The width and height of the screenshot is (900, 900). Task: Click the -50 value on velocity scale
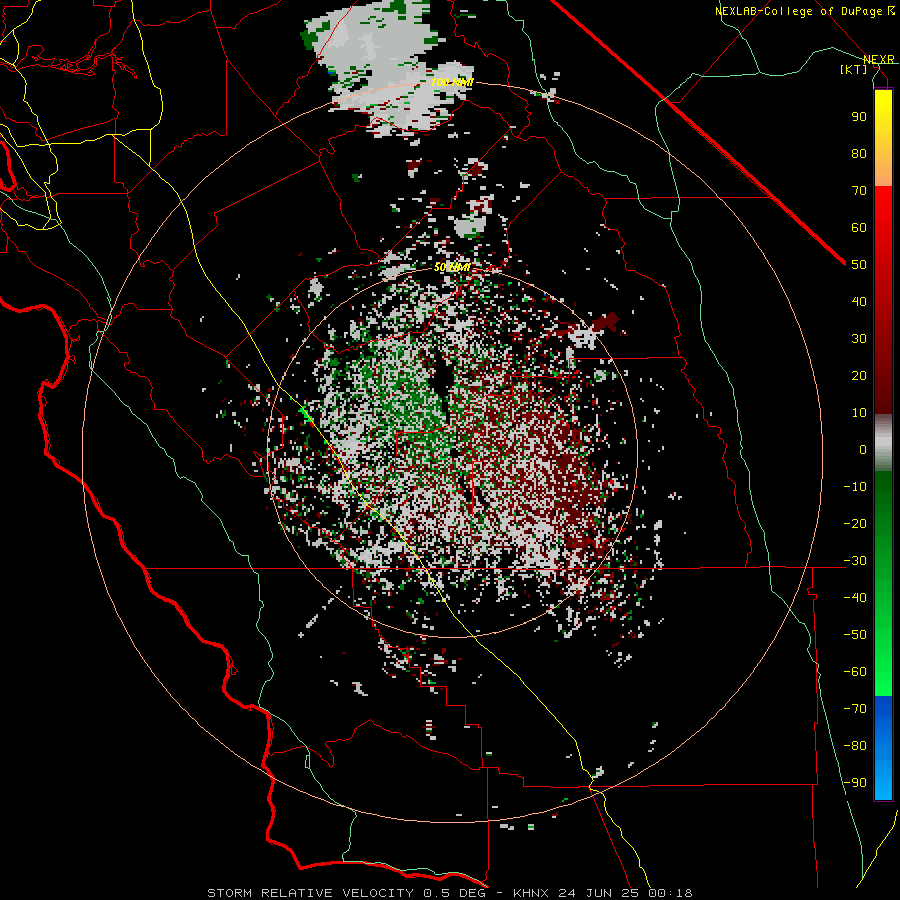pyautogui.click(x=855, y=635)
